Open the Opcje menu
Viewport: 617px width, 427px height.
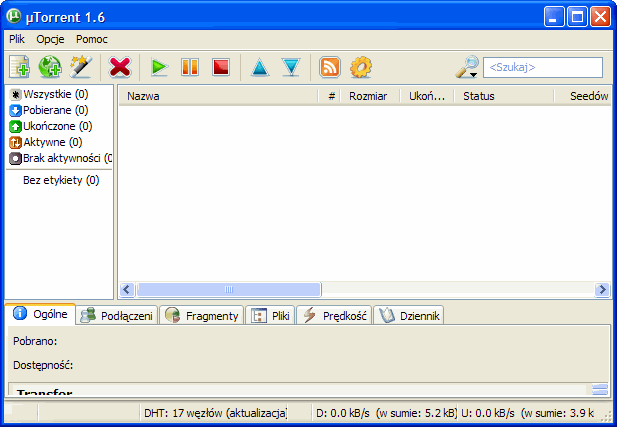point(50,39)
